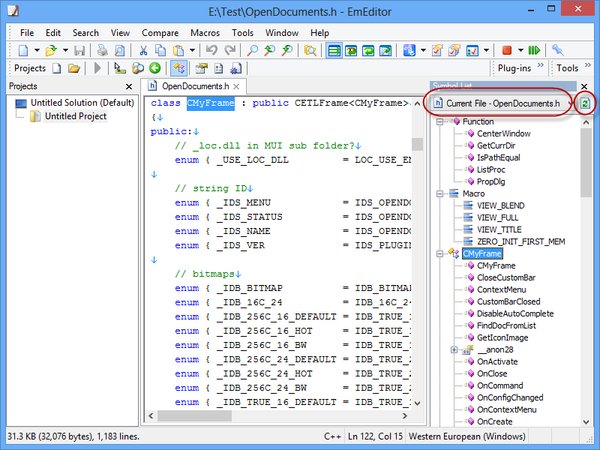Select the OnContextMenu symbol

click(507, 409)
